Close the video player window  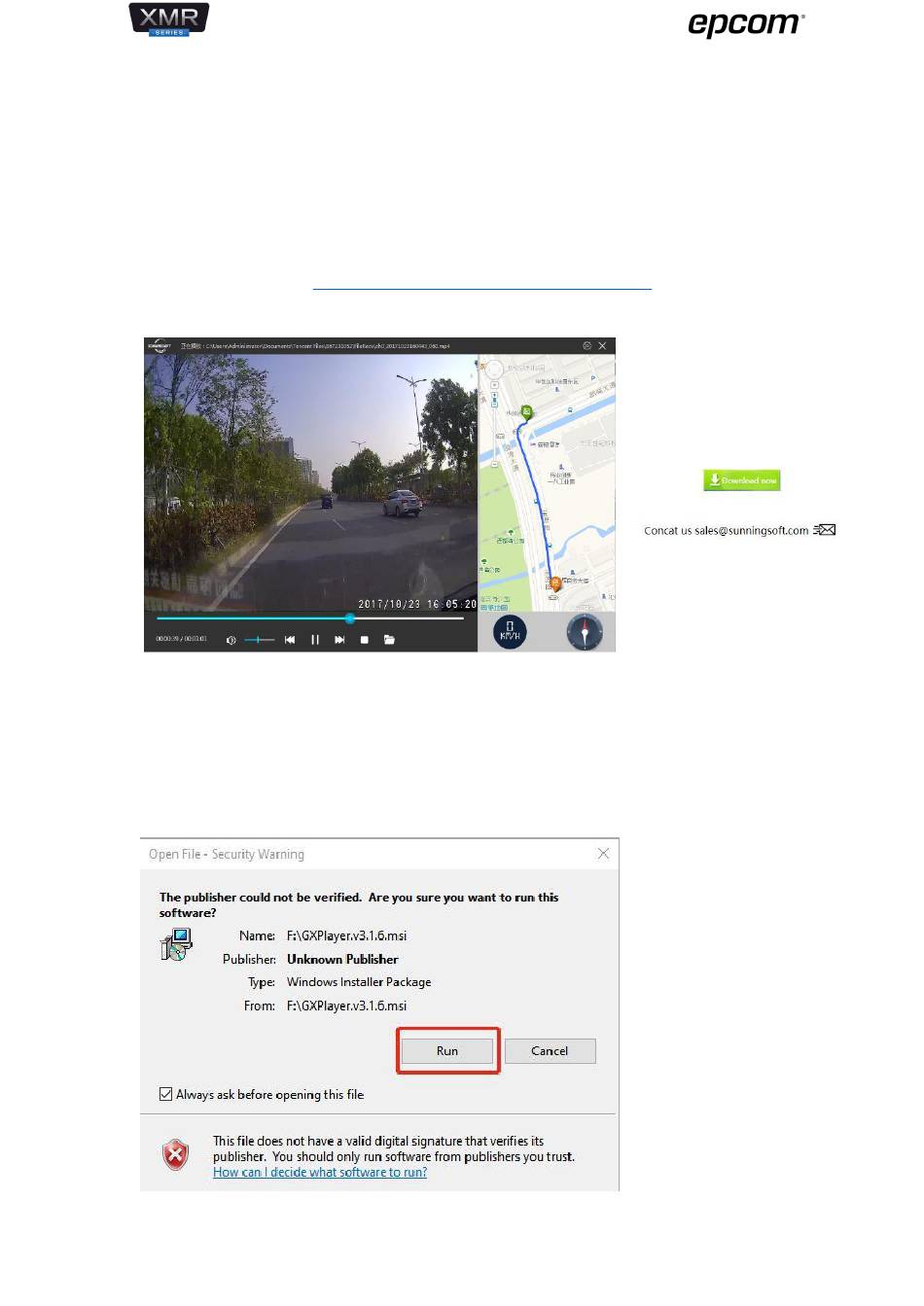(602, 345)
